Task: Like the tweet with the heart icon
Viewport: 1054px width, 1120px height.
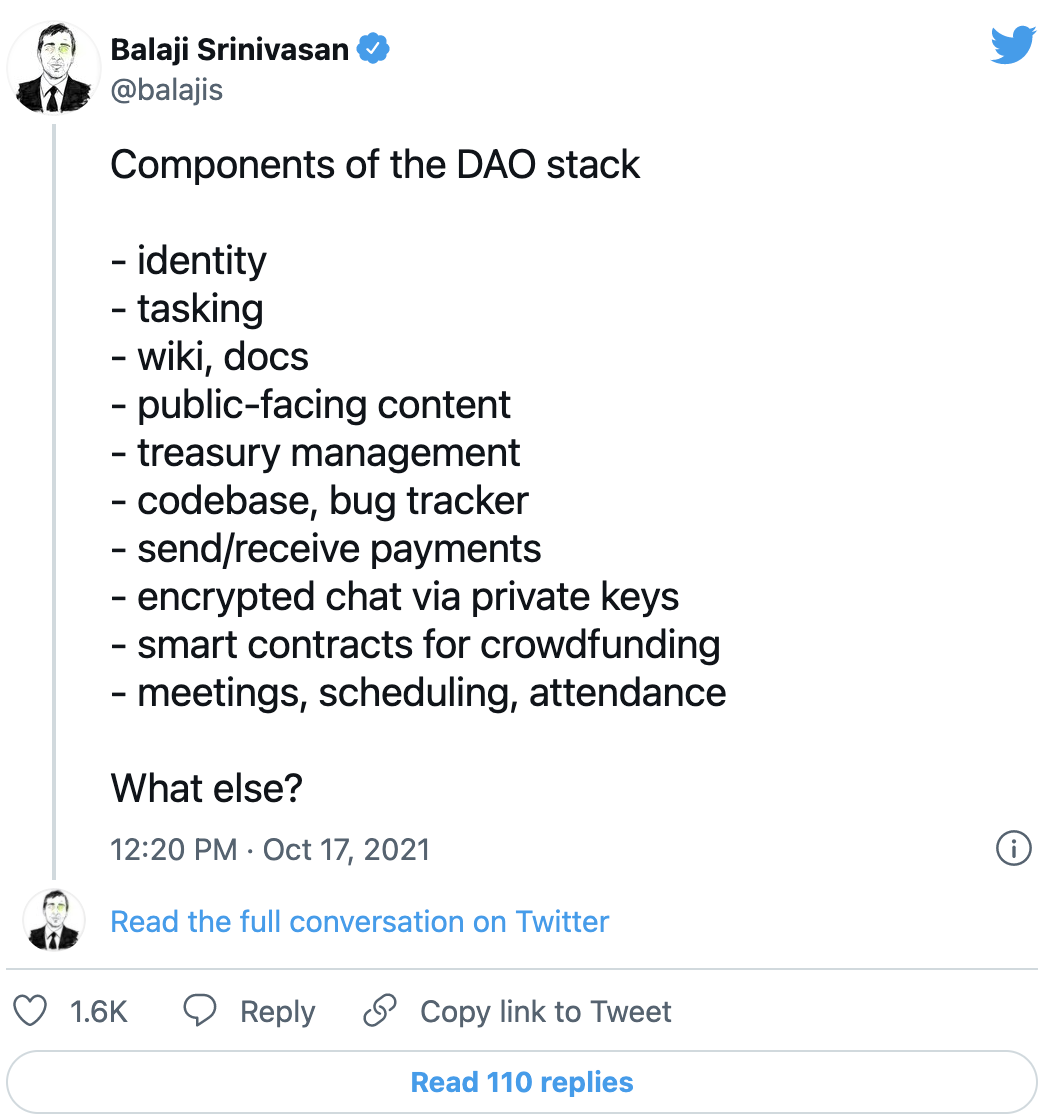Action: [x=32, y=1011]
